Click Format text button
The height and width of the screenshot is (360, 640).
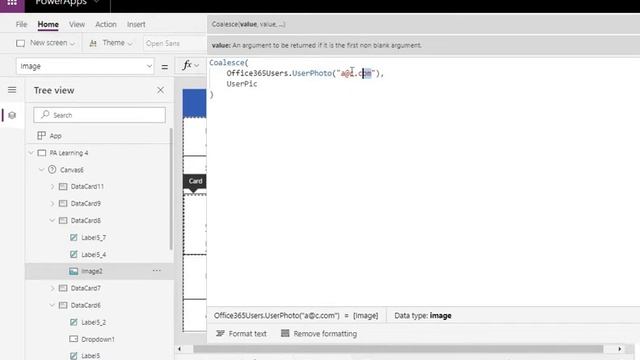(x=241, y=334)
